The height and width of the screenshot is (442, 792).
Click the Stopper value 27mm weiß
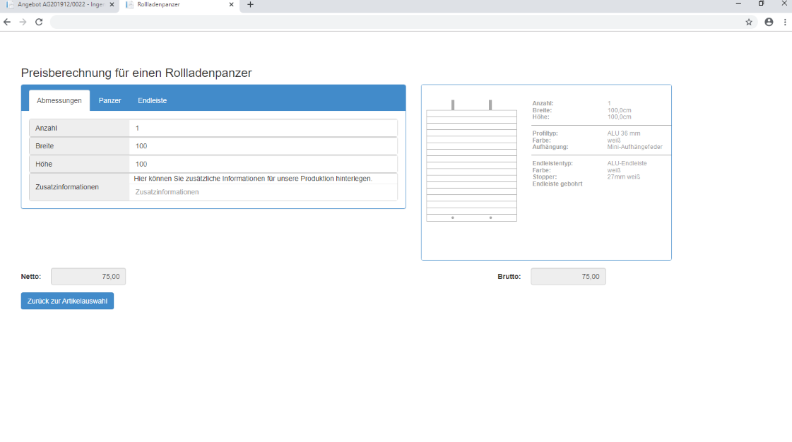pyautogui.click(x=623, y=177)
